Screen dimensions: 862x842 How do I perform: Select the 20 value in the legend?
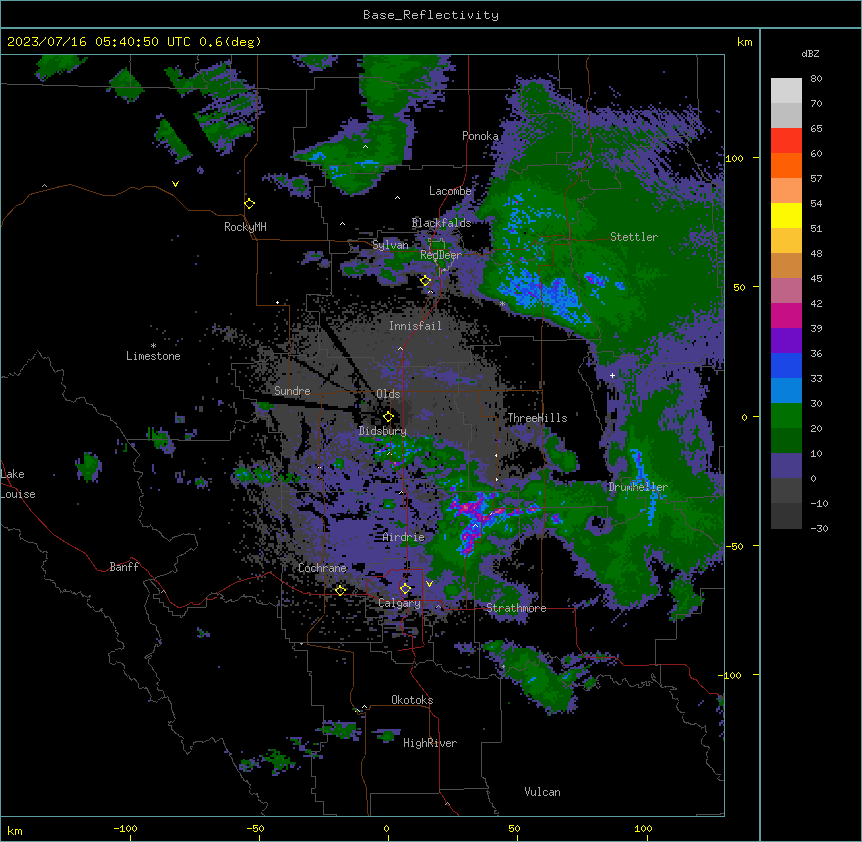click(816, 429)
